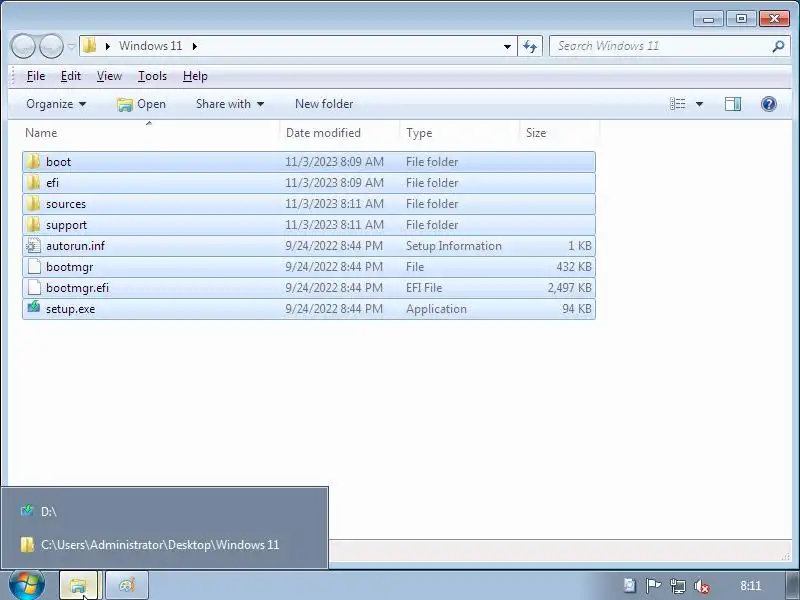Select the bootmgr file name
This screenshot has height=600, width=800.
tap(70, 267)
